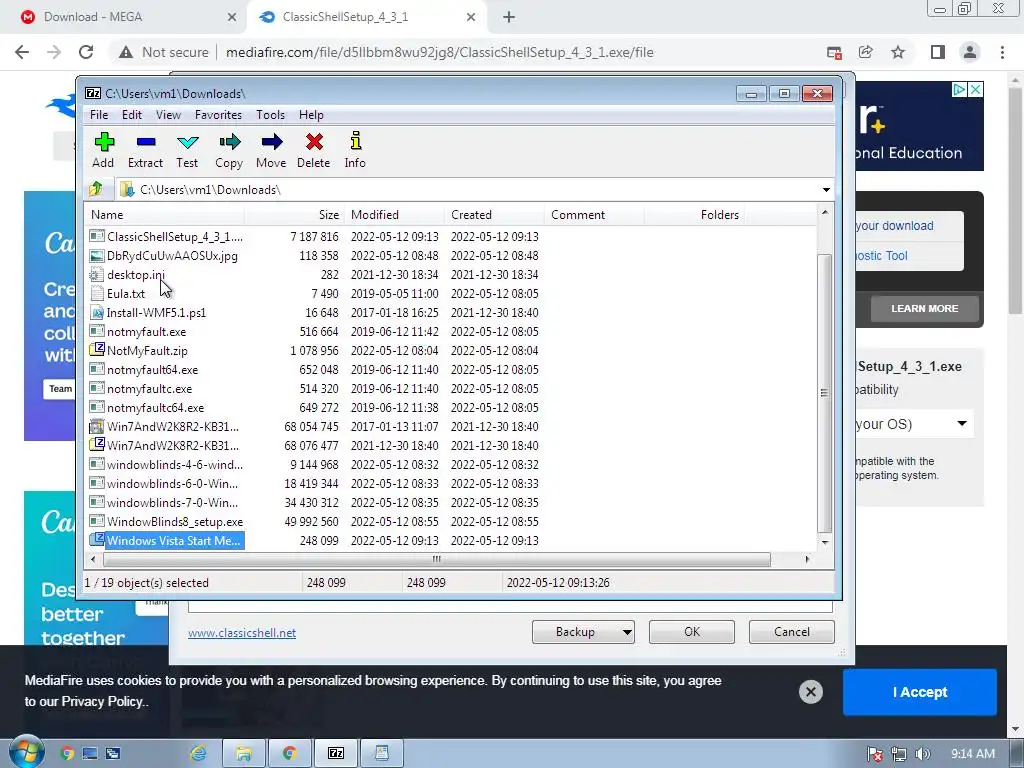Go up one folder level icon

[96, 189]
